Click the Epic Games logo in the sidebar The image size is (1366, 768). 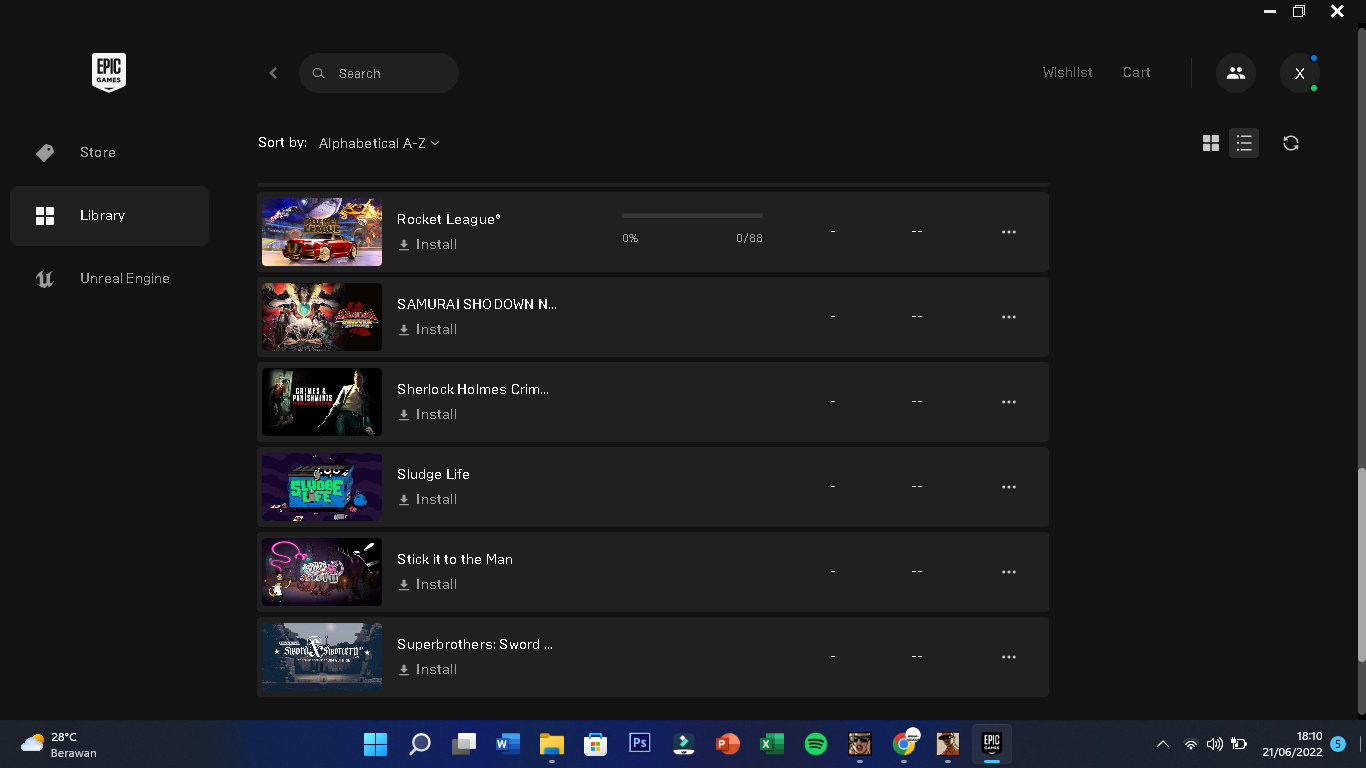[109, 72]
